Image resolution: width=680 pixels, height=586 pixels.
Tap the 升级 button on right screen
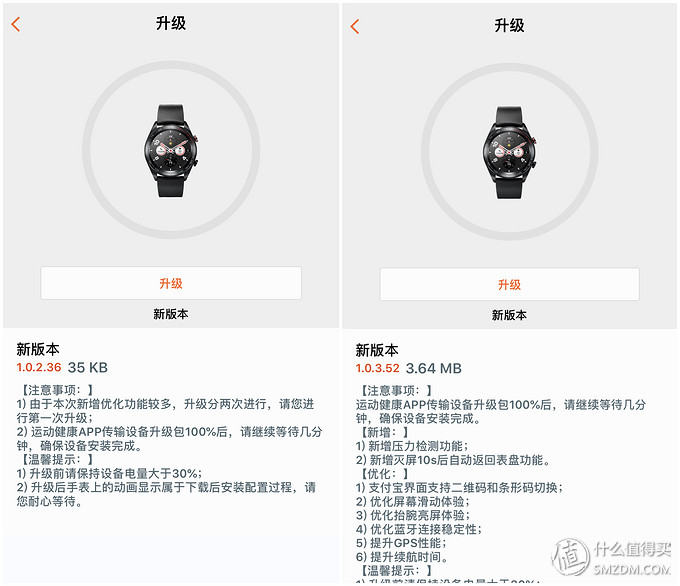coord(510,285)
